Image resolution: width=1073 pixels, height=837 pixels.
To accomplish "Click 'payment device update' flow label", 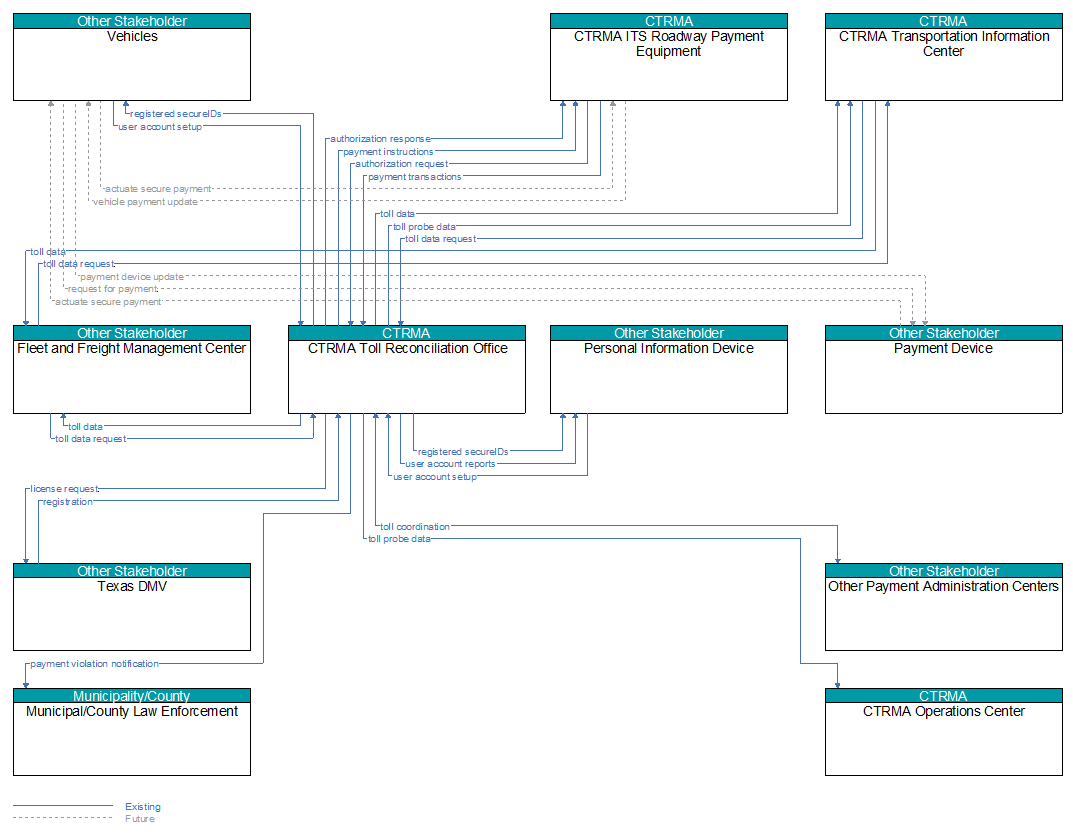I will [x=131, y=277].
